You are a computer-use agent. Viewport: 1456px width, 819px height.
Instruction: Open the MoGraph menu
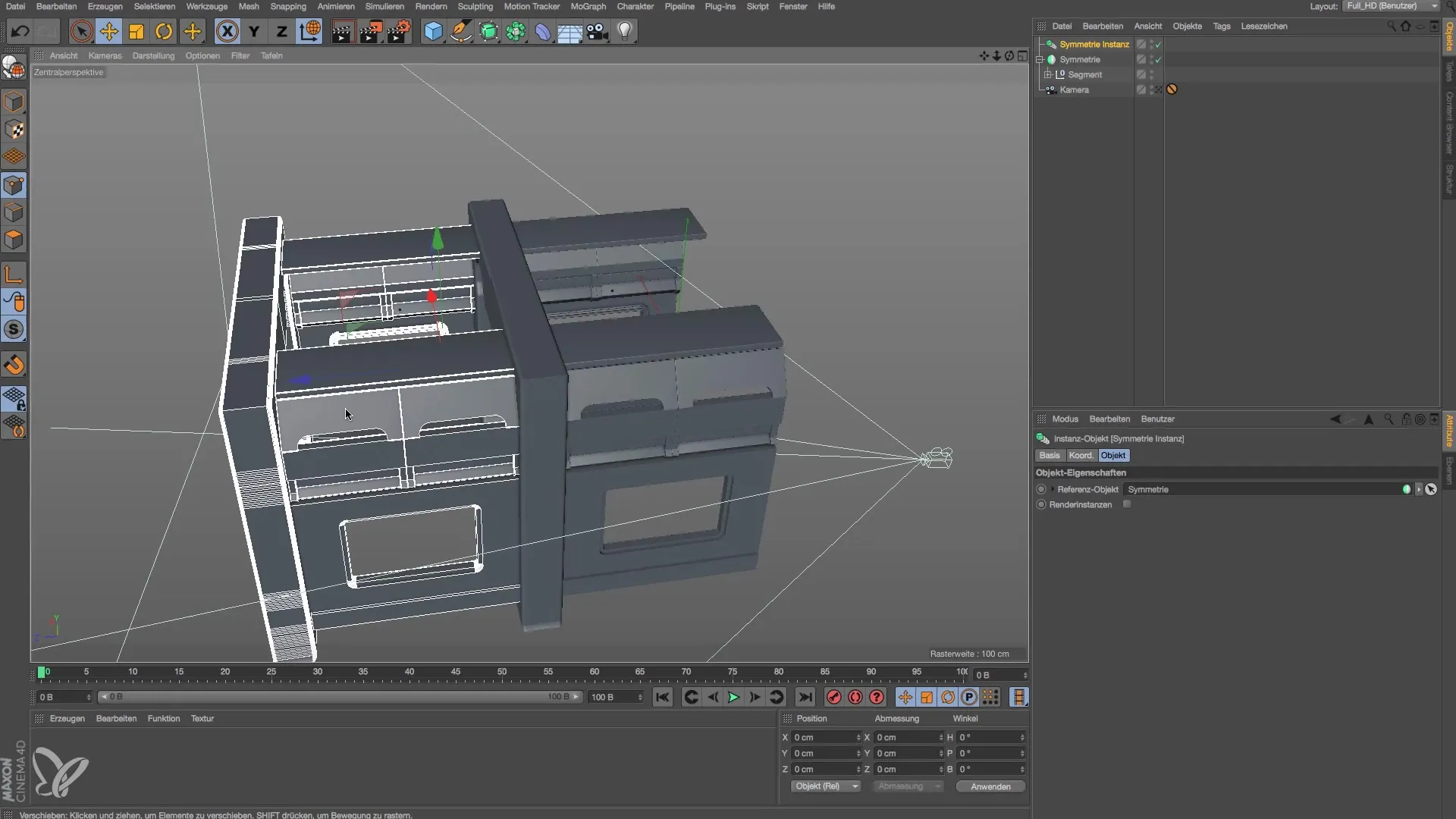pyautogui.click(x=588, y=6)
